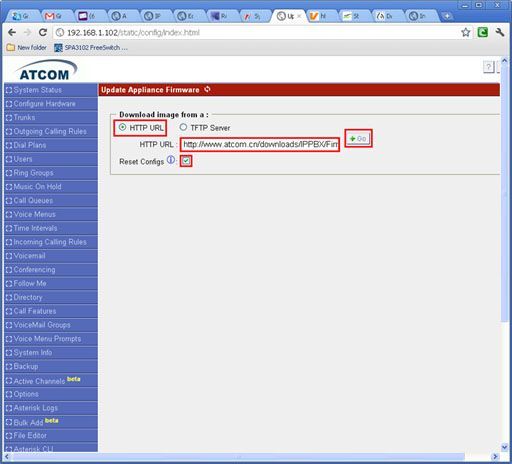Click the green extension icon in the toolbar
This screenshot has width=512, height=464.
click(x=483, y=32)
